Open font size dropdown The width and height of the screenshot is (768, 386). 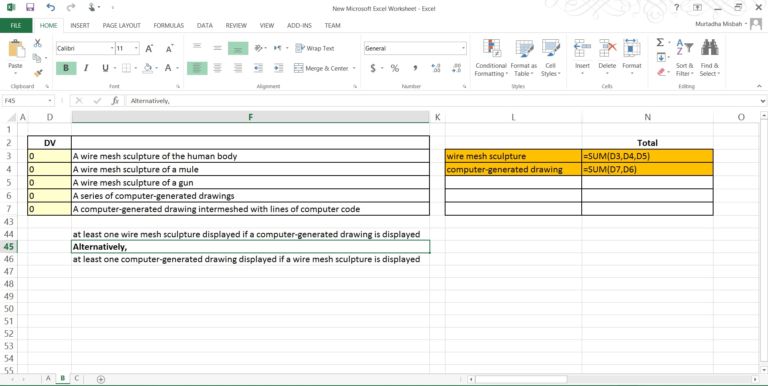(136, 48)
